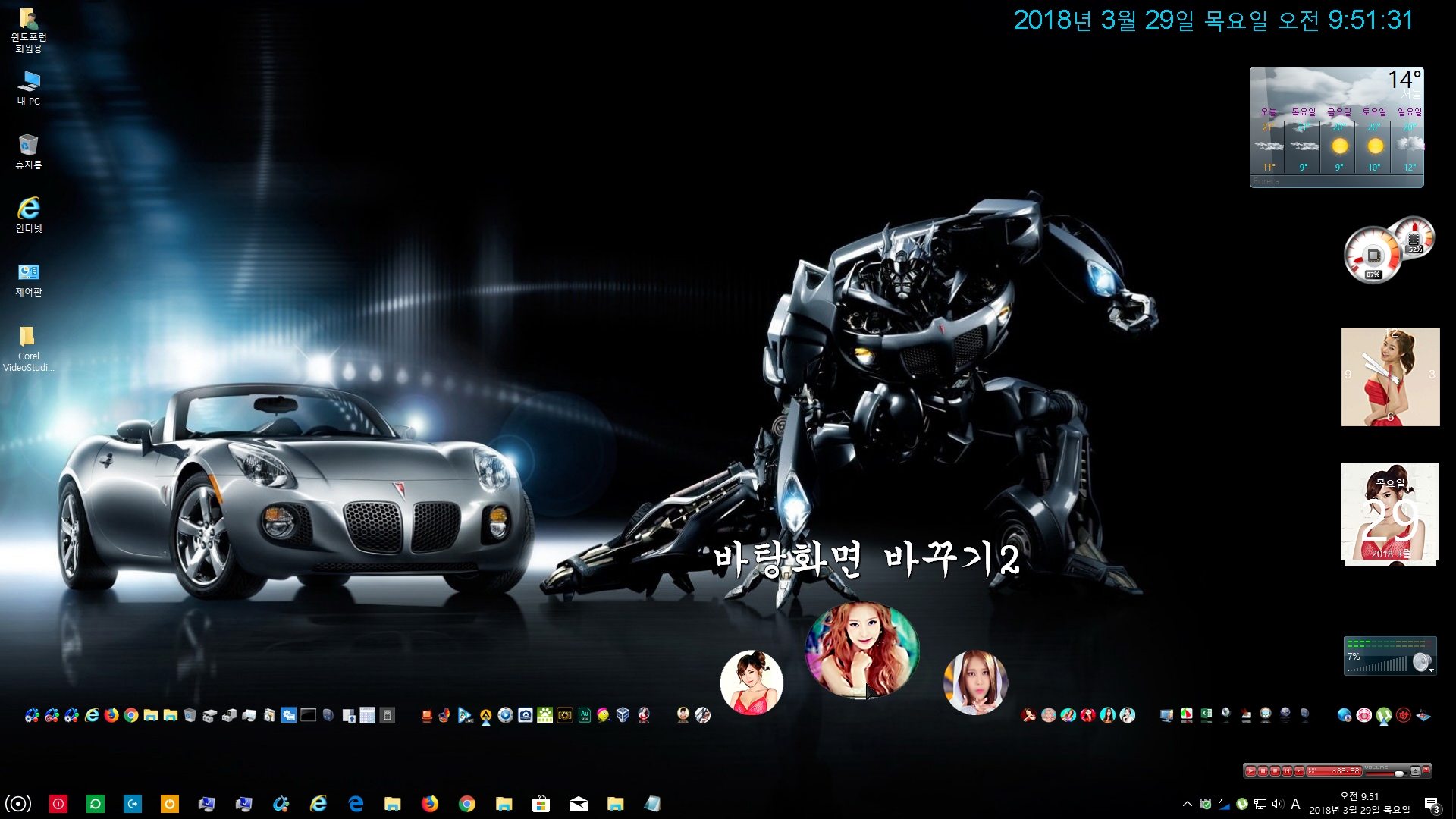The height and width of the screenshot is (819, 1456).
Task: Open the Action Center notifications button
Action: (1432, 805)
